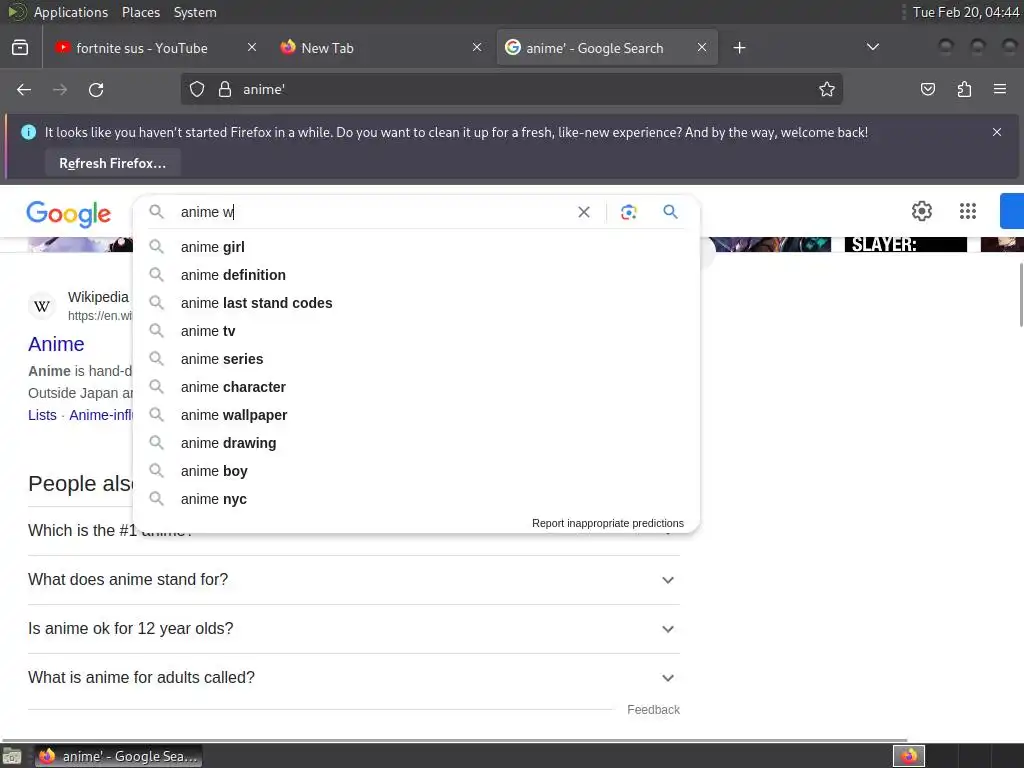Switch to the New Tab tab

[x=380, y=48]
